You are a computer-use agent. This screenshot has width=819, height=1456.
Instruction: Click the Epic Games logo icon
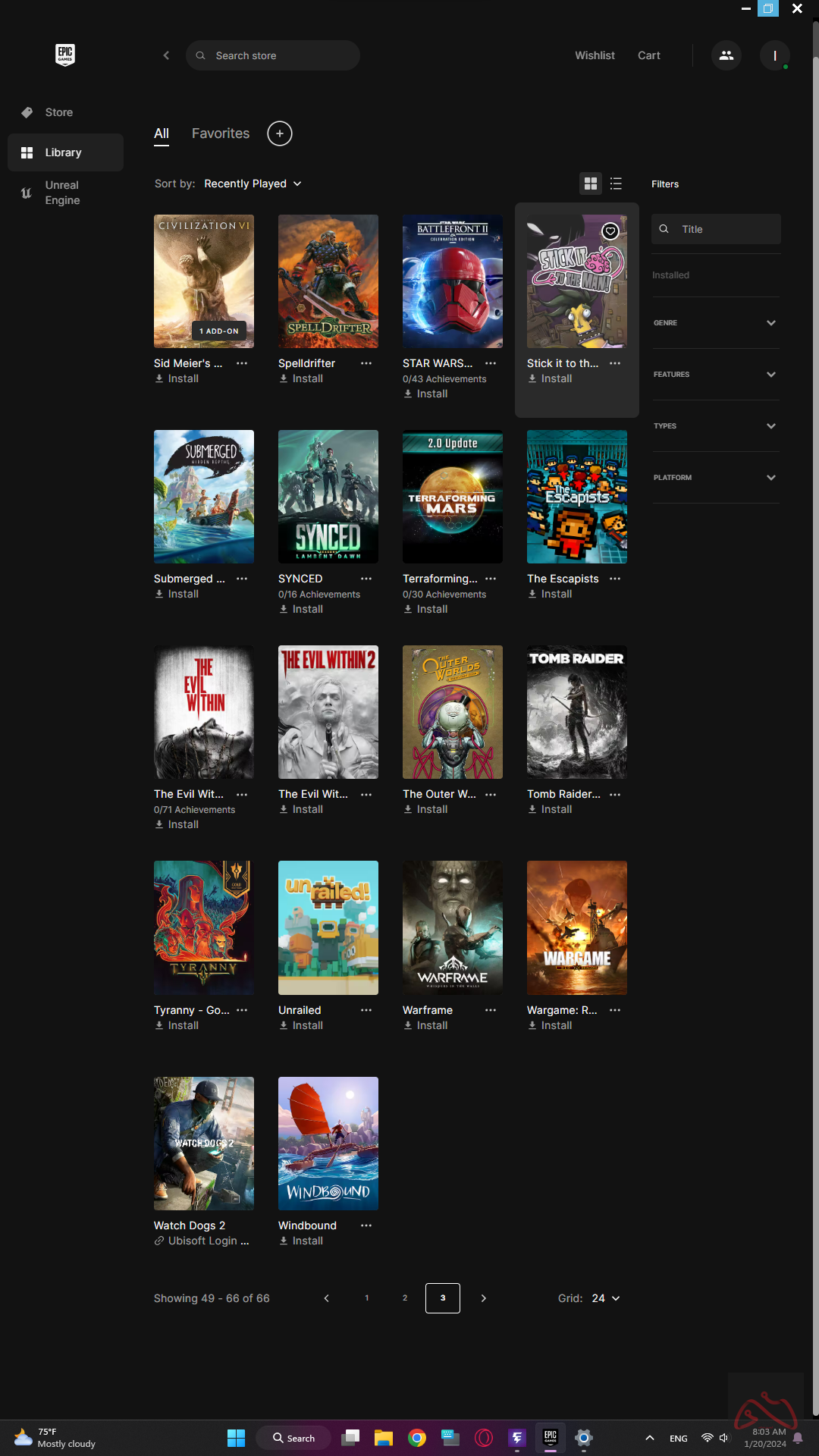click(x=65, y=55)
